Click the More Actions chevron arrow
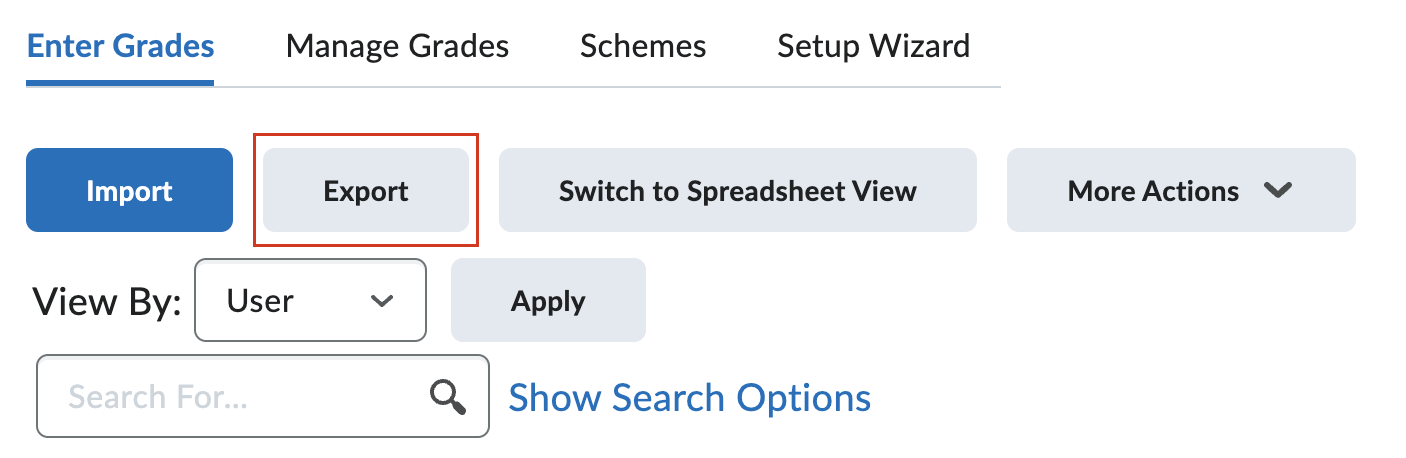 tap(1278, 191)
